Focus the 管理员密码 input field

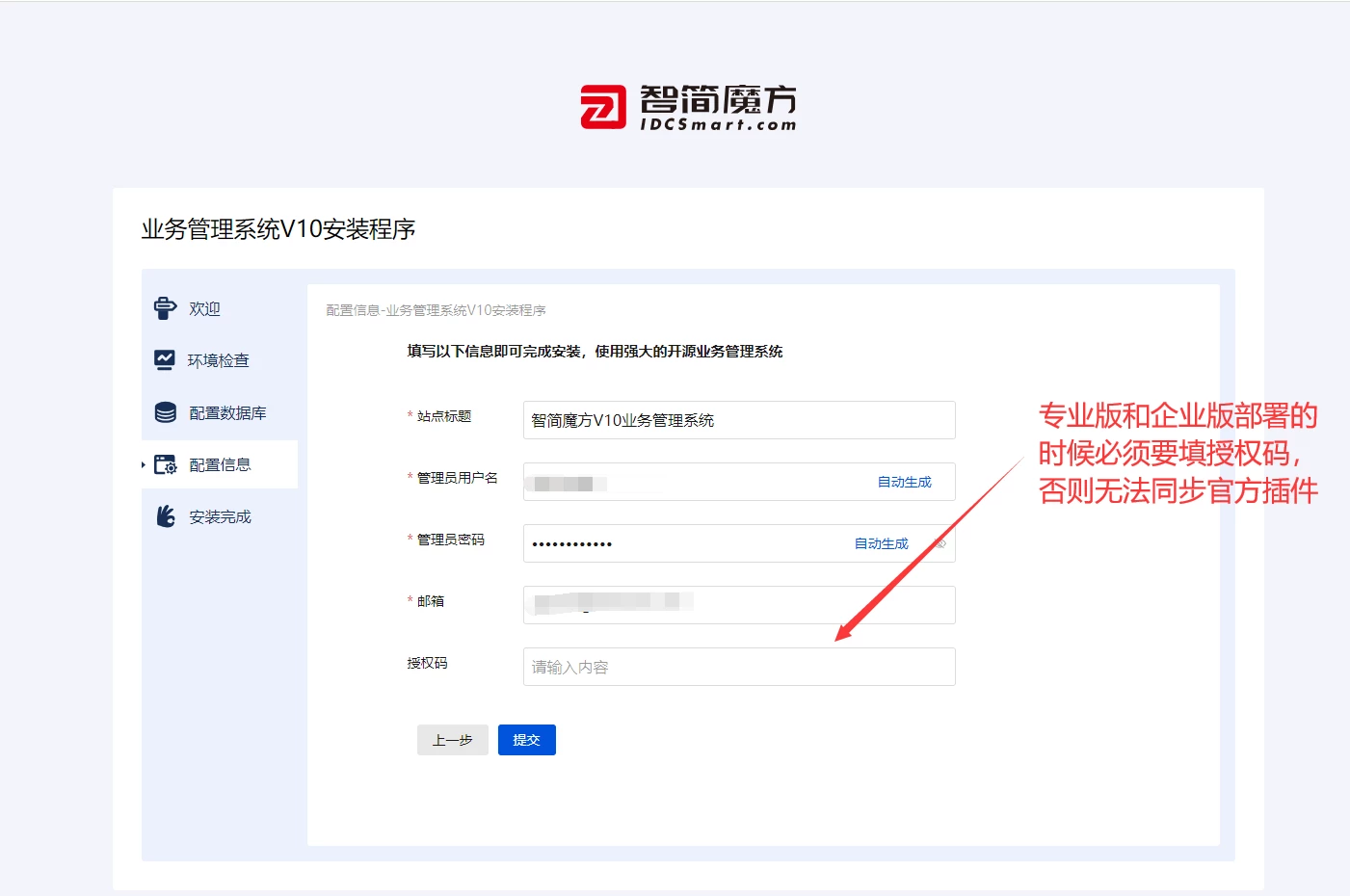[x=684, y=543]
